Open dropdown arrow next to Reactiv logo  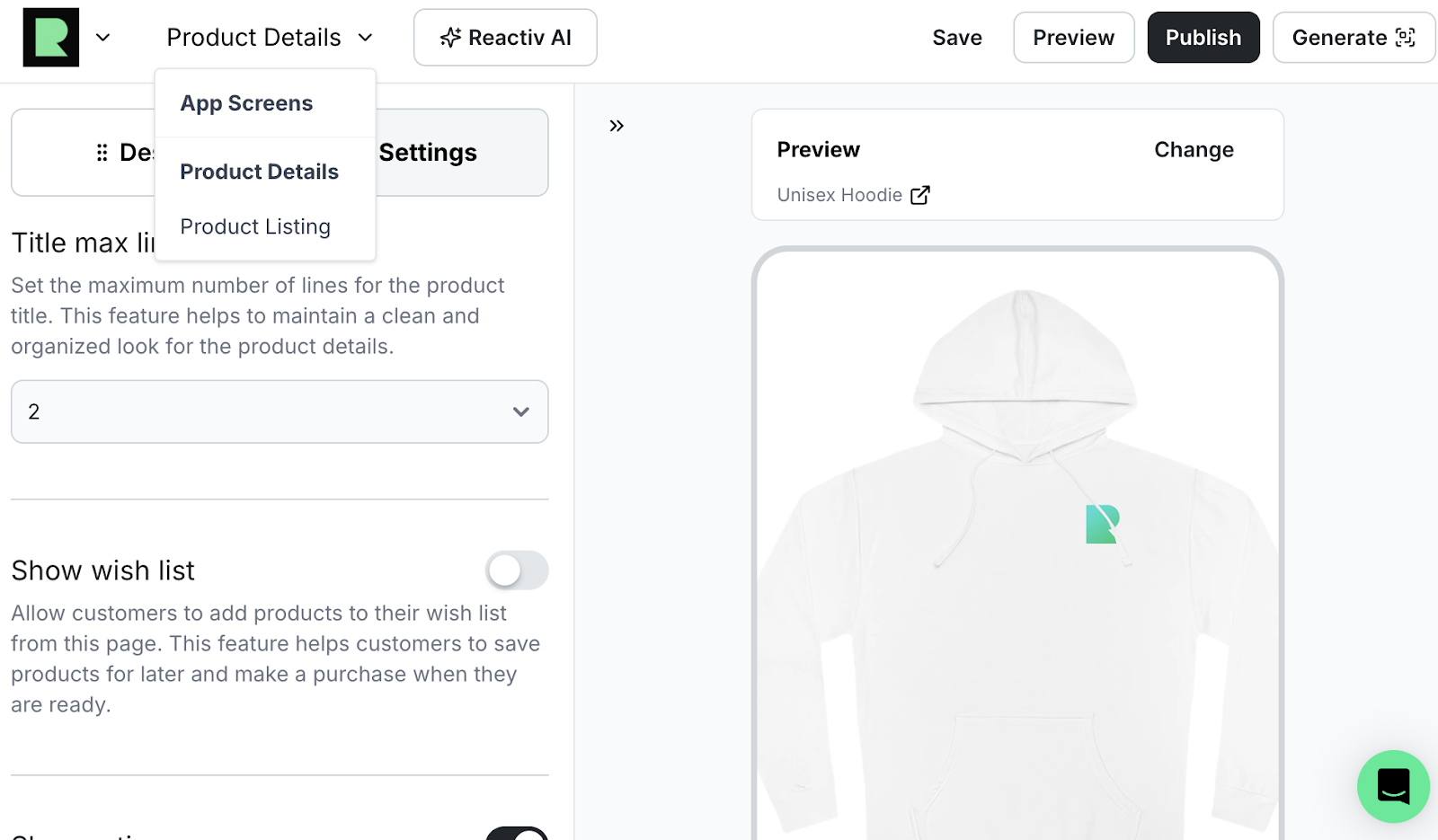point(103,38)
